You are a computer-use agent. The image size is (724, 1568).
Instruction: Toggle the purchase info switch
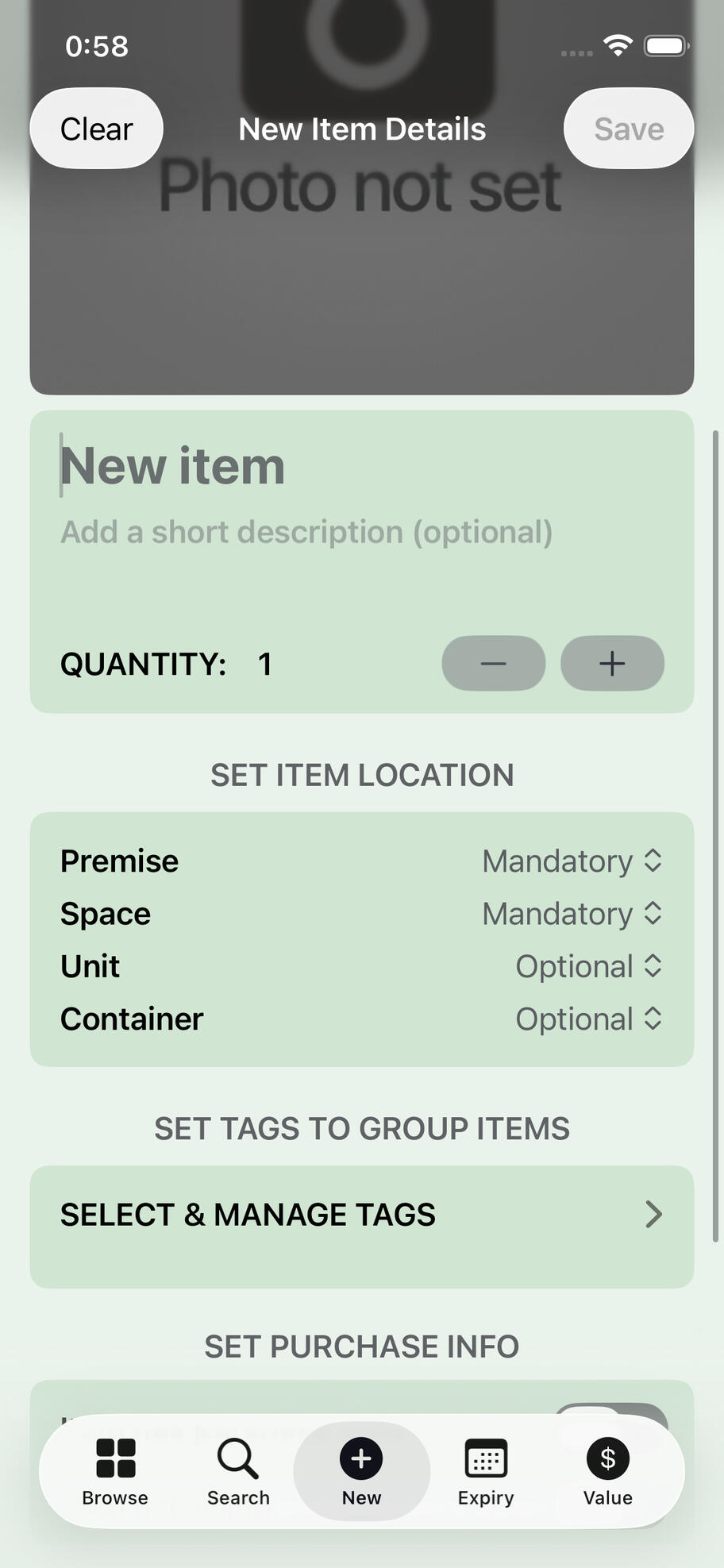[610, 1421]
